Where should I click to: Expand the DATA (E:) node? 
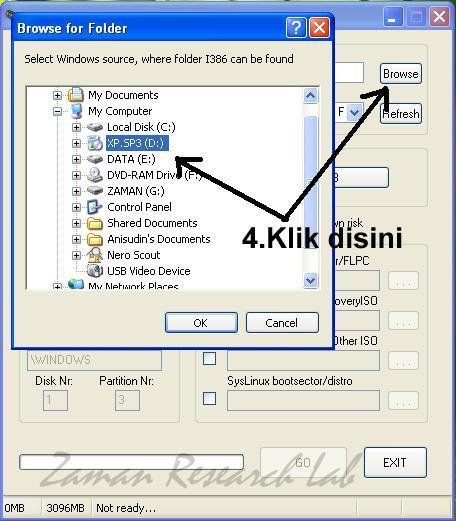click(x=76, y=159)
